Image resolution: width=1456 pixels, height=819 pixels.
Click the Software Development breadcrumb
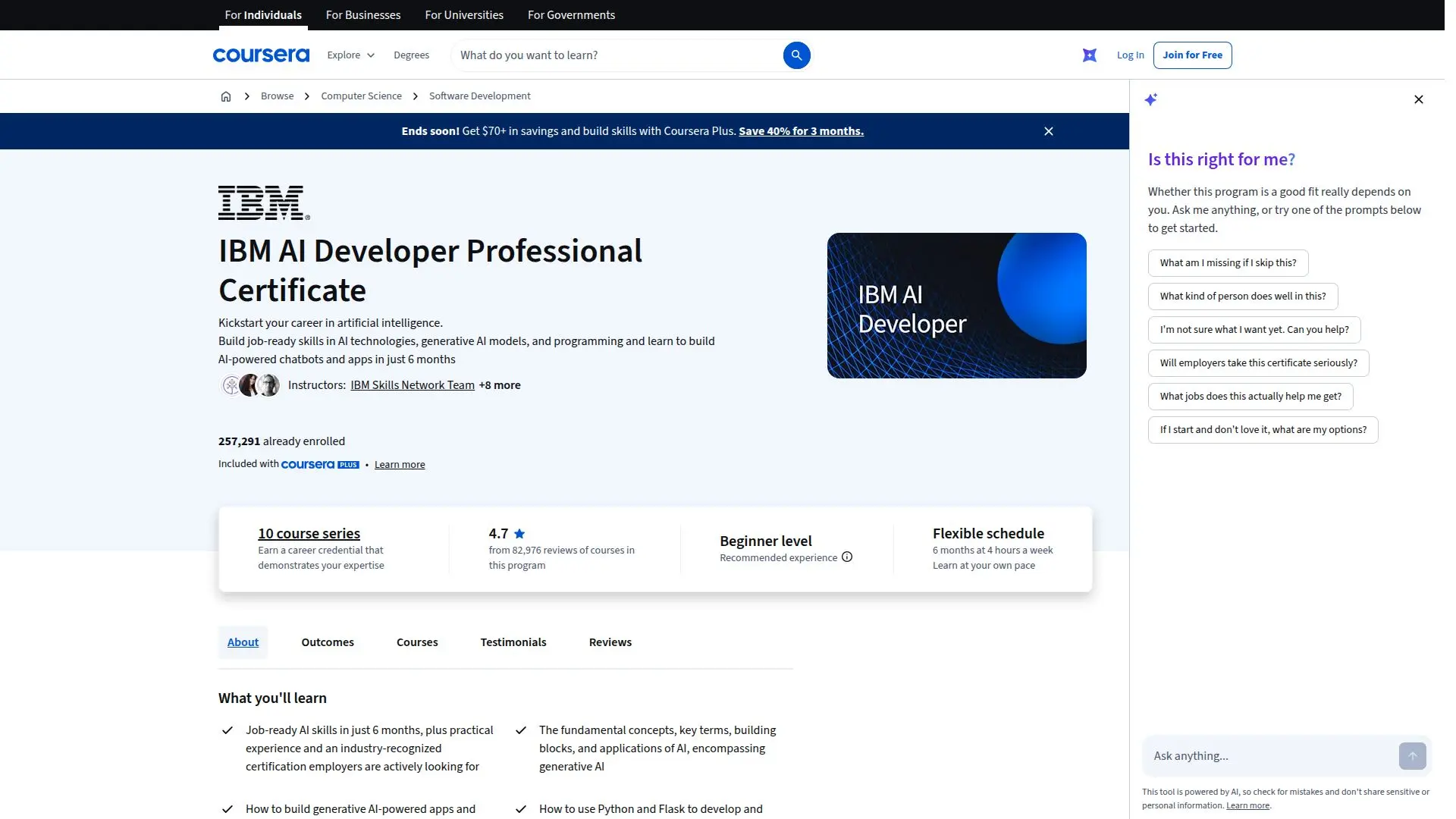coord(479,96)
